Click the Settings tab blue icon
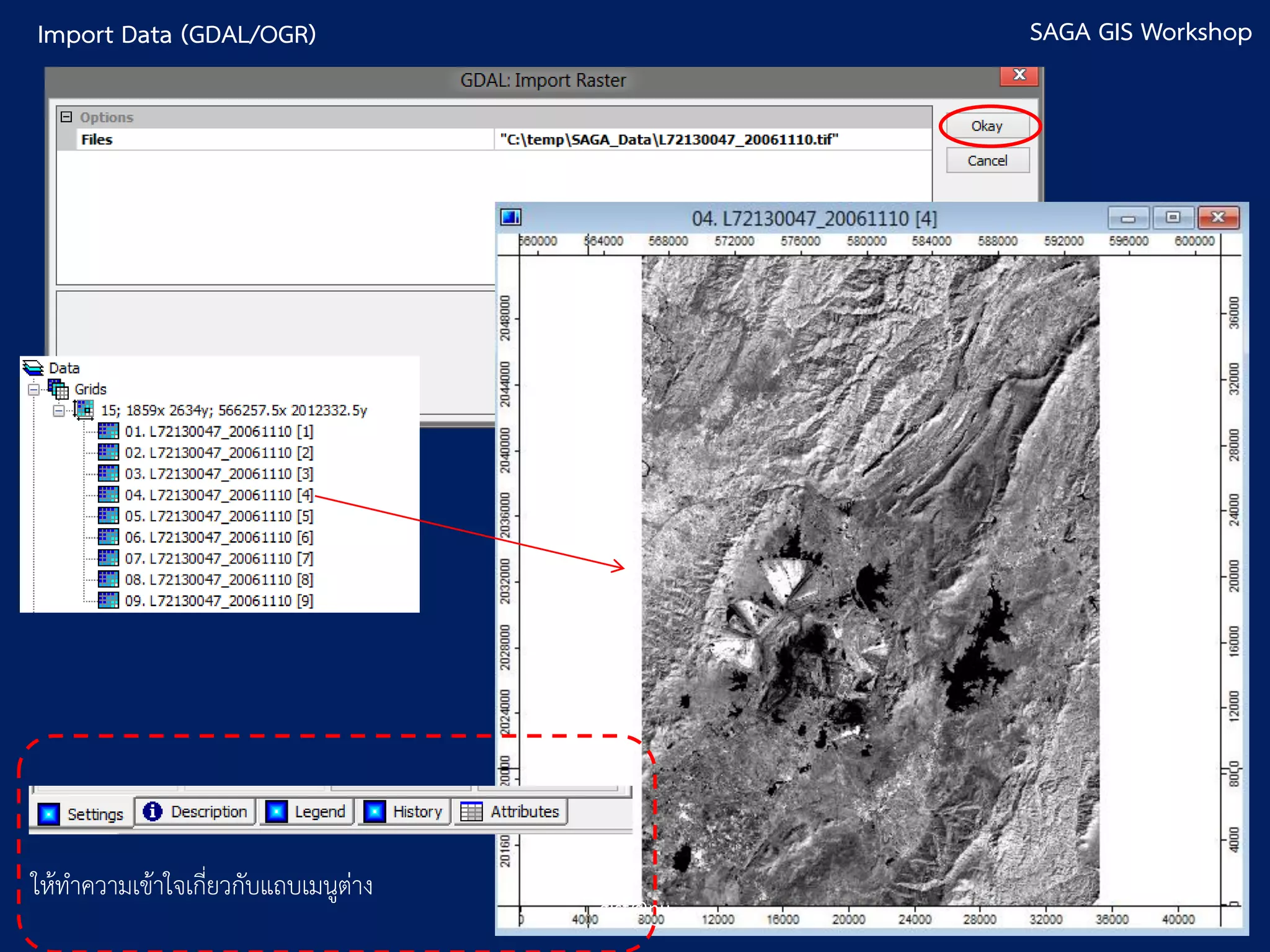The image size is (1270, 952). click(48, 814)
